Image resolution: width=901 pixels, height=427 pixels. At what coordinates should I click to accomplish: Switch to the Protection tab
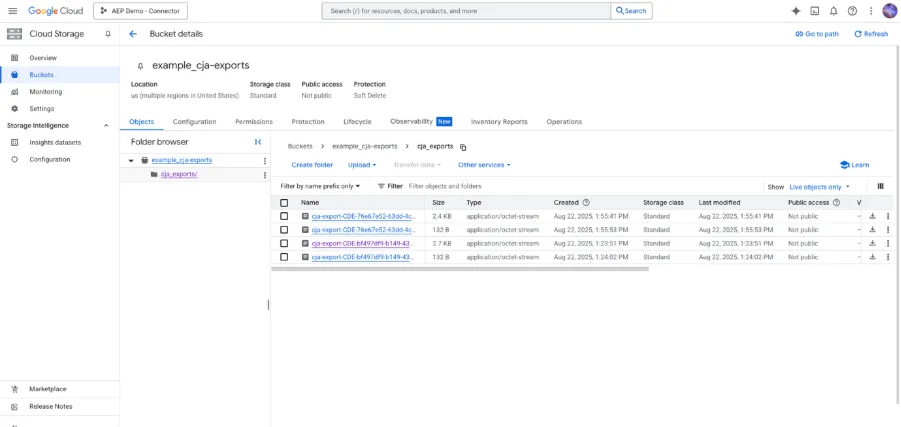(x=308, y=122)
